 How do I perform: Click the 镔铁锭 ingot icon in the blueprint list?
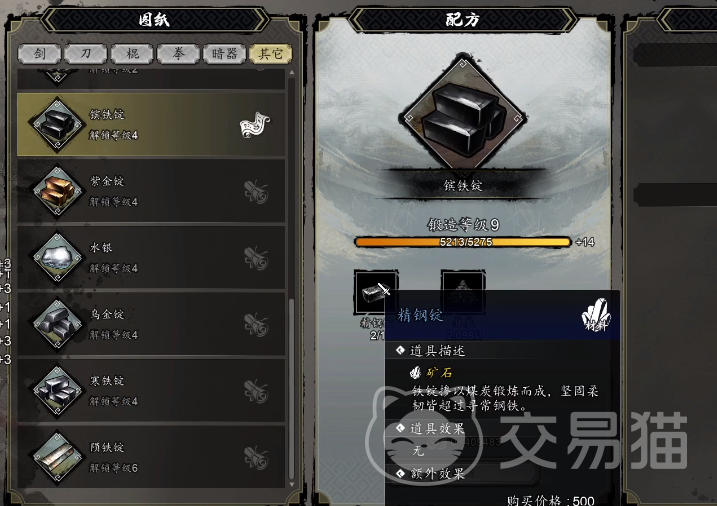pos(57,124)
